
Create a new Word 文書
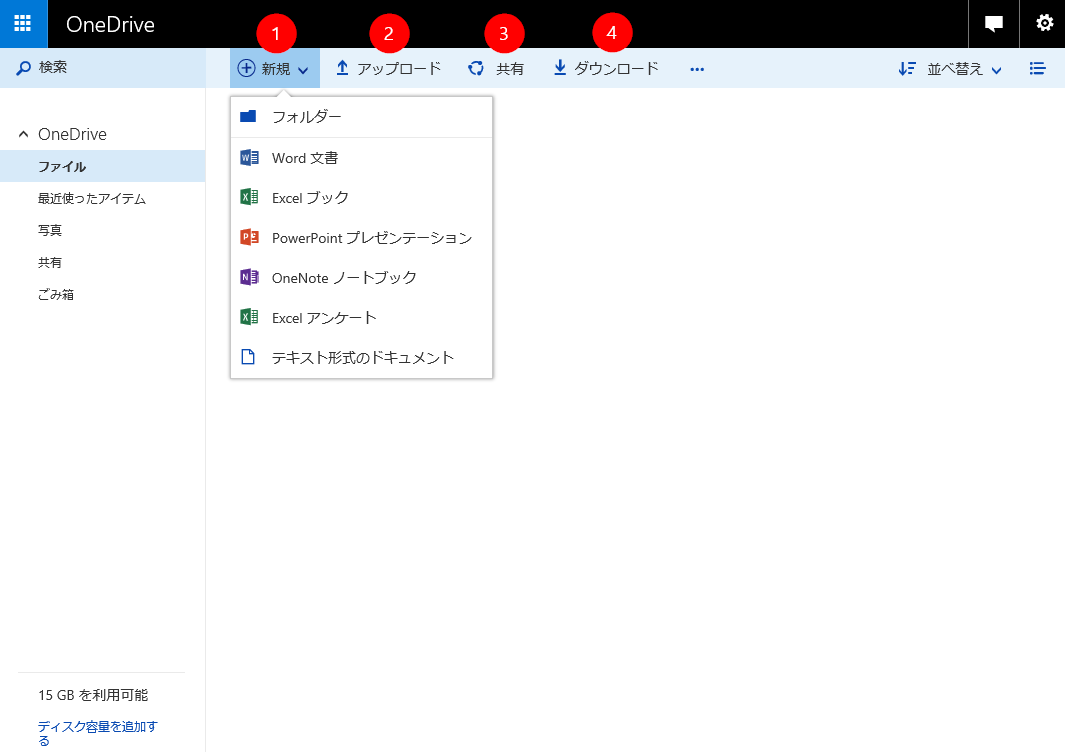pyautogui.click(x=361, y=158)
